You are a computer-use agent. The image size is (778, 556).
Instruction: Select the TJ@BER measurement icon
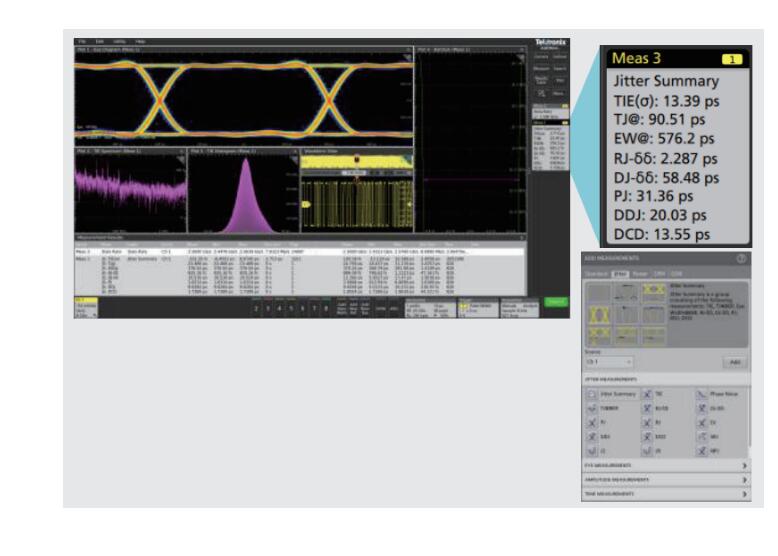[591, 409]
